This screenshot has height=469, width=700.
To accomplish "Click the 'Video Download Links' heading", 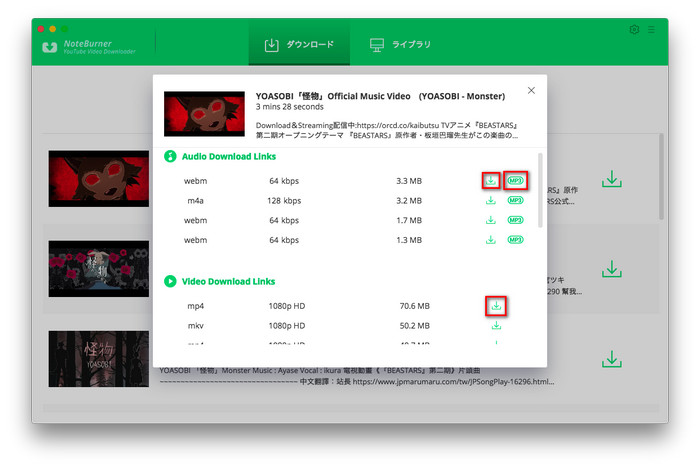I will tap(228, 282).
